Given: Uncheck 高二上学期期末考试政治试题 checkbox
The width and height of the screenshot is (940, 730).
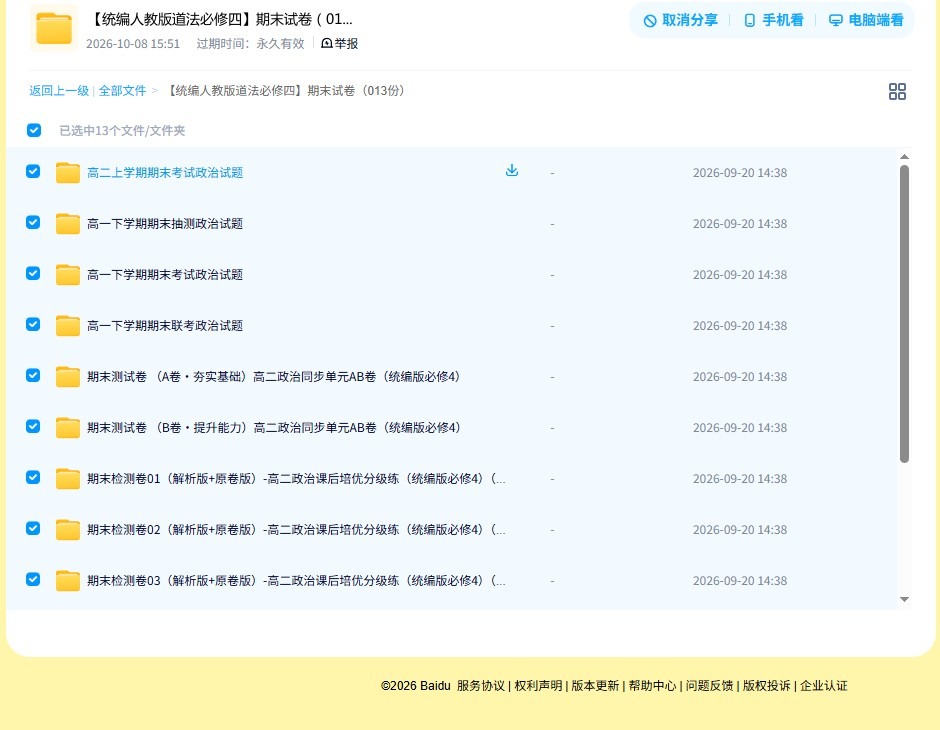Looking at the screenshot, I should tap(33, 171).
